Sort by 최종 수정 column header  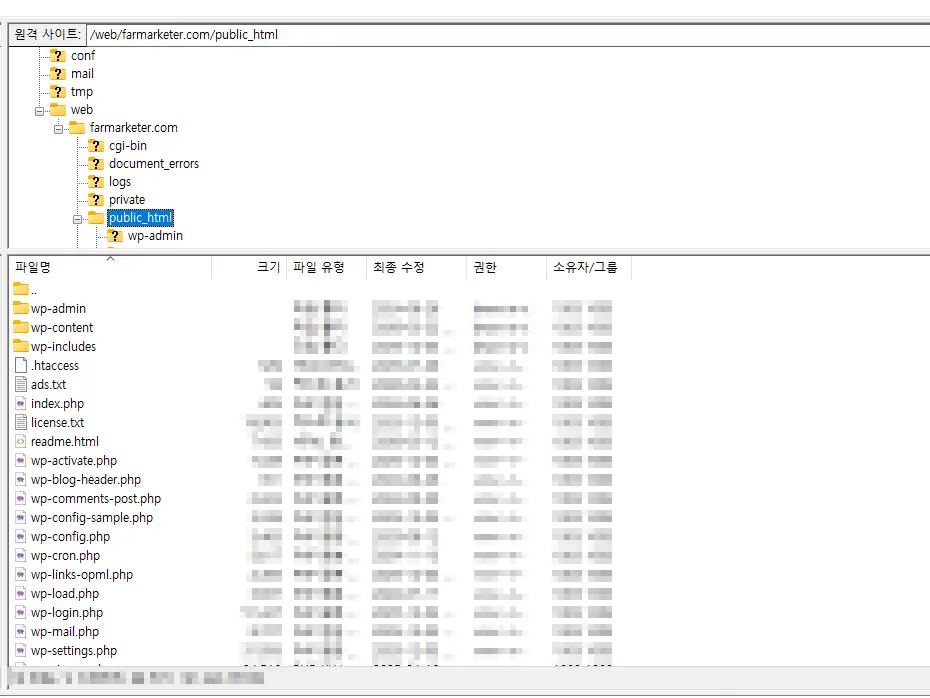point(398,268)
